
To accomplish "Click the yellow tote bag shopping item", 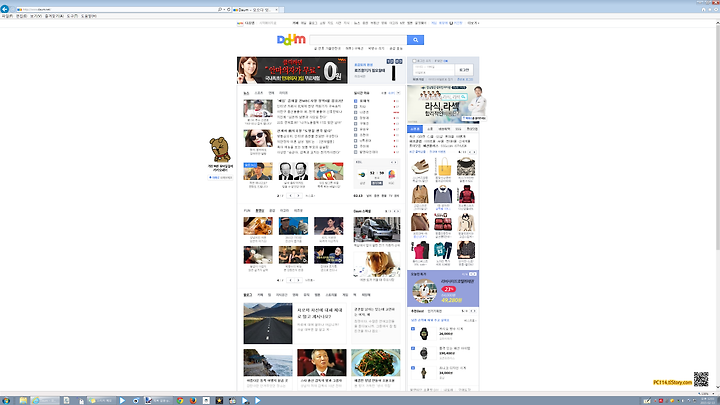I will tap(444, 166).
